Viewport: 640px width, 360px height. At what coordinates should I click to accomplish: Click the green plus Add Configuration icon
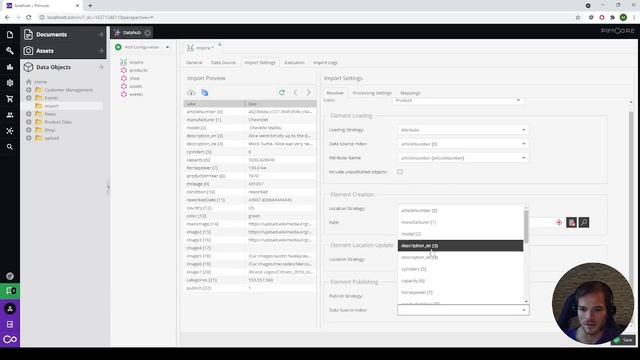click(118, 47)
